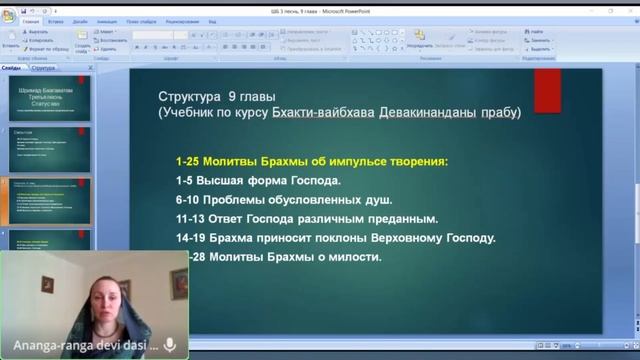Save the presentation from quick access toolbar

coord(24,11)
